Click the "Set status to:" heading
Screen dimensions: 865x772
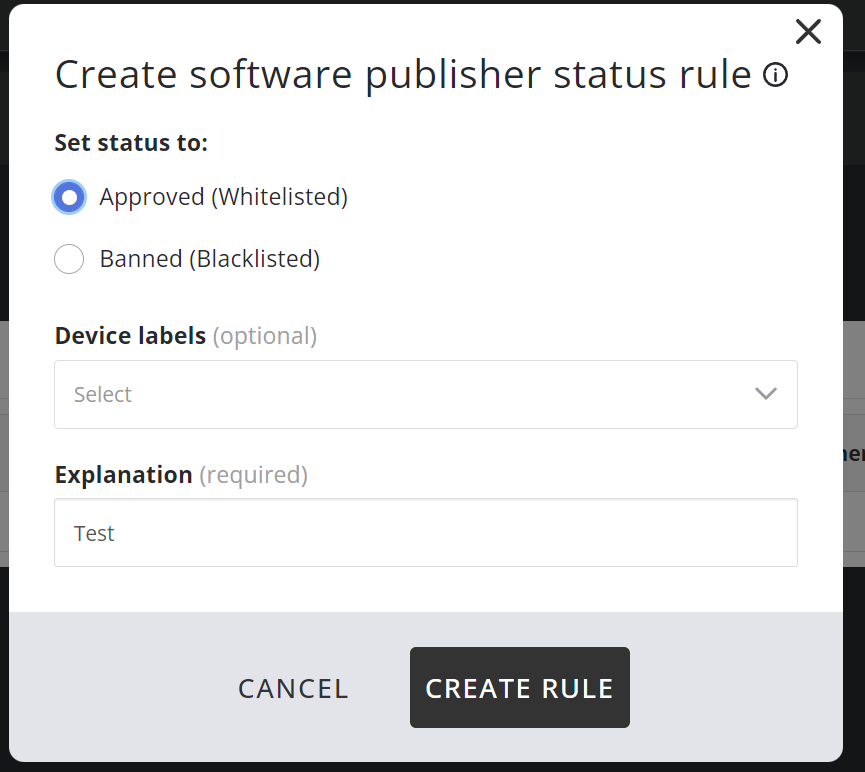[131, 143]
